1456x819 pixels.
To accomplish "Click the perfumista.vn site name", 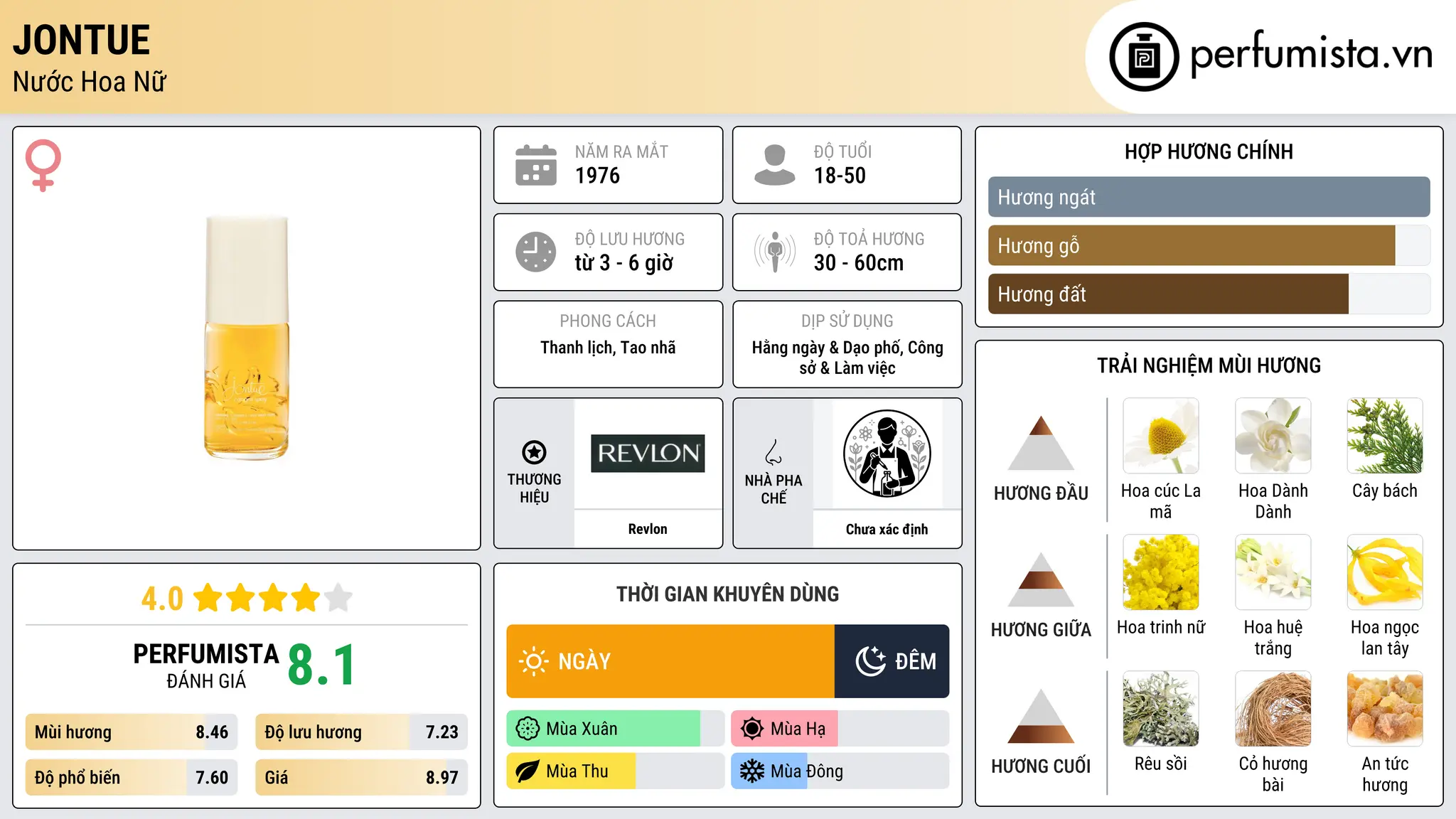I will pyautogui.click(x=1311, y=54).
